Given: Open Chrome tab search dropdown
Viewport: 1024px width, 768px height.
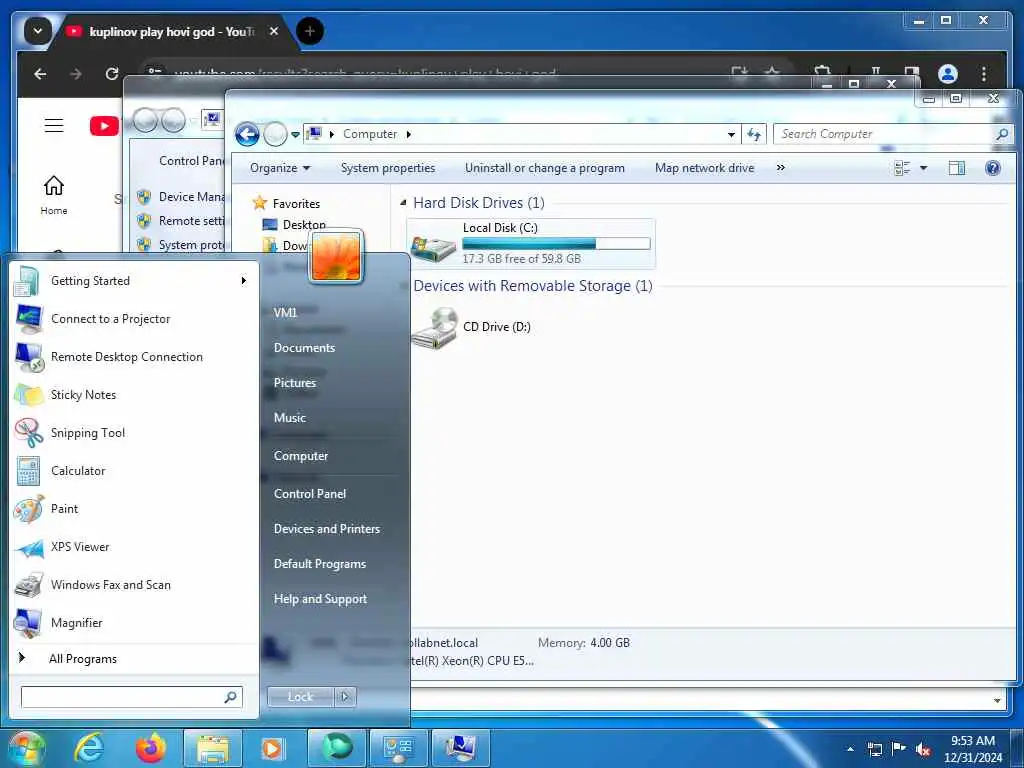Looking at the screenshot, I should 37,31.
